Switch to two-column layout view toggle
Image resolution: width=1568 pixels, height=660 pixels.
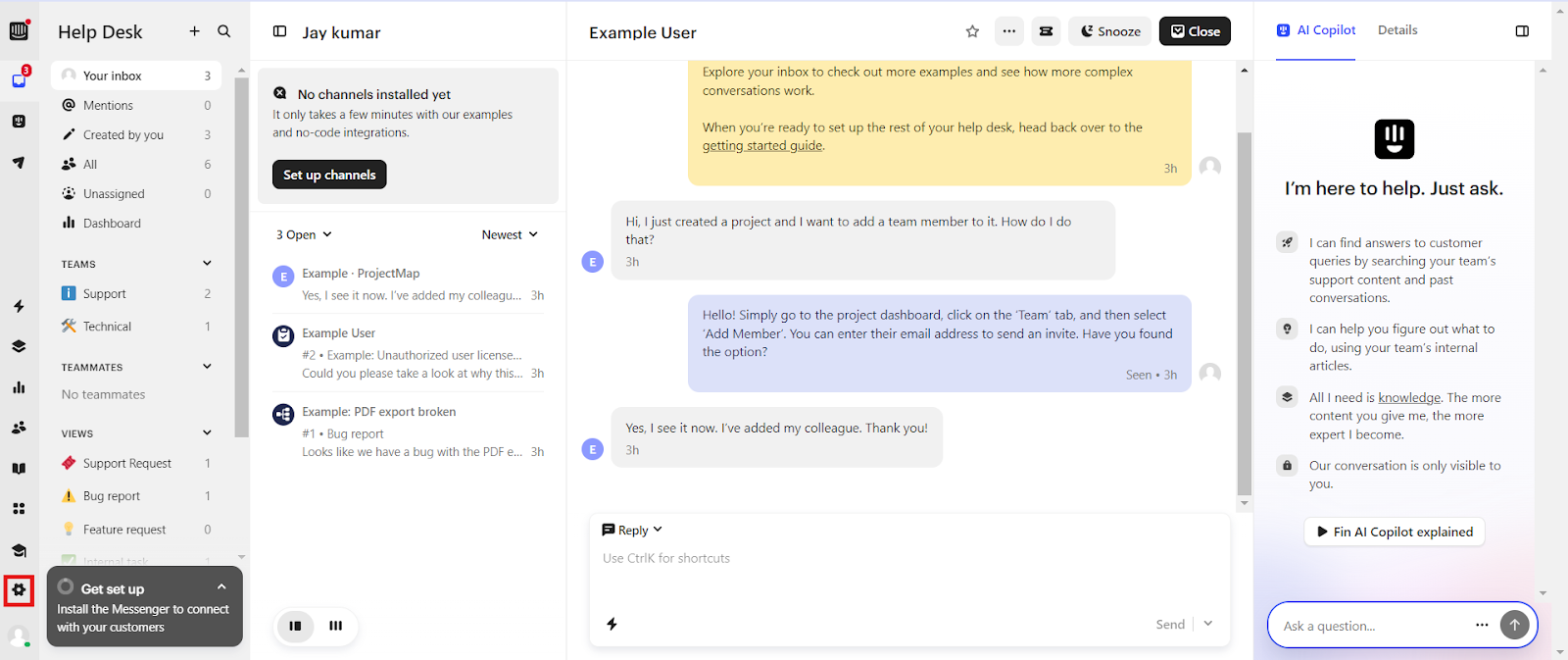[295, 626]
